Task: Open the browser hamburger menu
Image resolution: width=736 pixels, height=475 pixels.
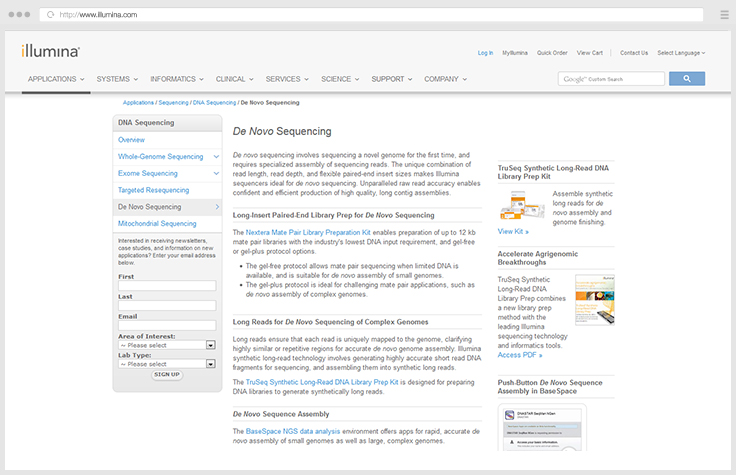Action: click(723, 15)
